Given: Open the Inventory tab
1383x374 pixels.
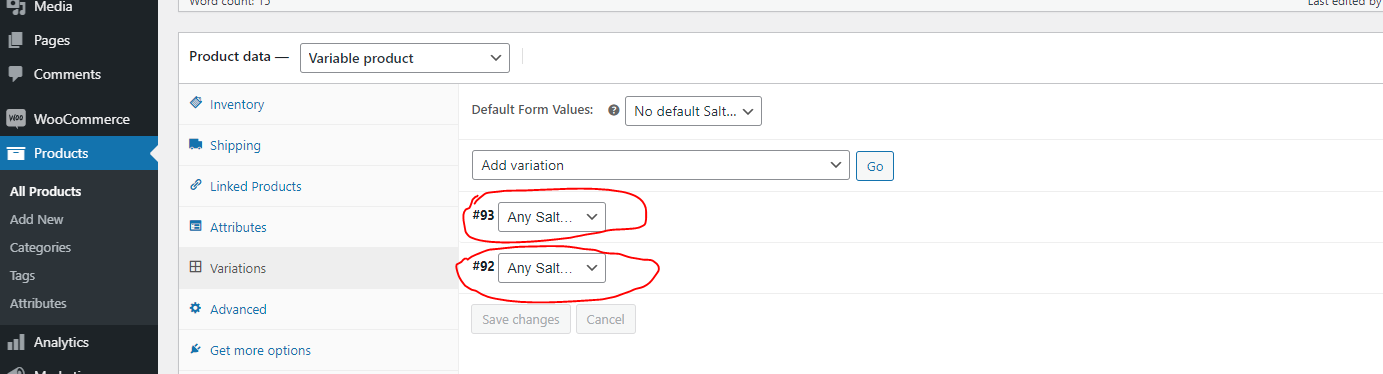Looking at the screenshot, I should (x=318, y=104).
